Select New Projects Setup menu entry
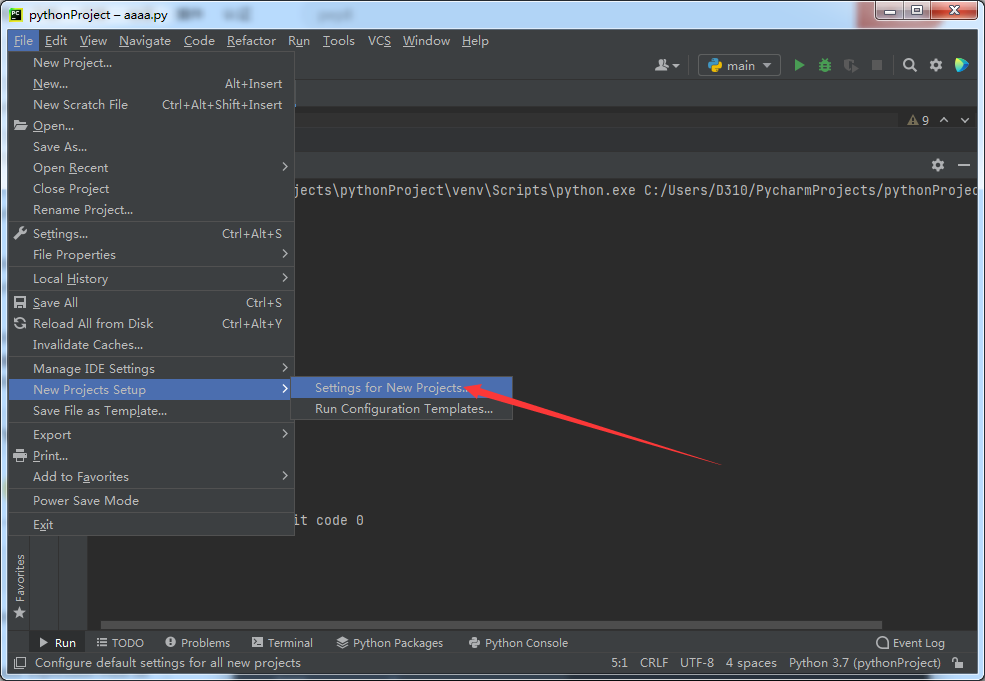Image resolution: width=985 pixels, height=681 pixels. (x=151, y=390)
